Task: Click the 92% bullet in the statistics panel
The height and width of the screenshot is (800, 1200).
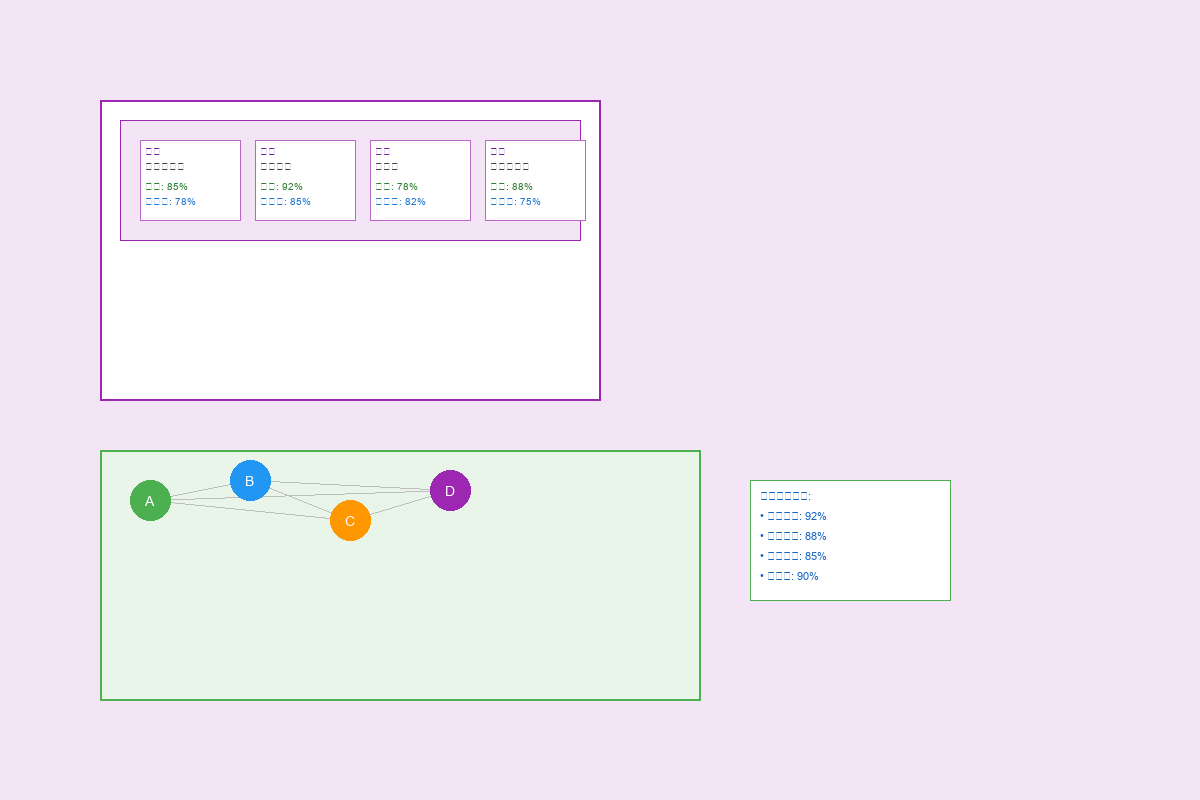Action: (794, 517)
